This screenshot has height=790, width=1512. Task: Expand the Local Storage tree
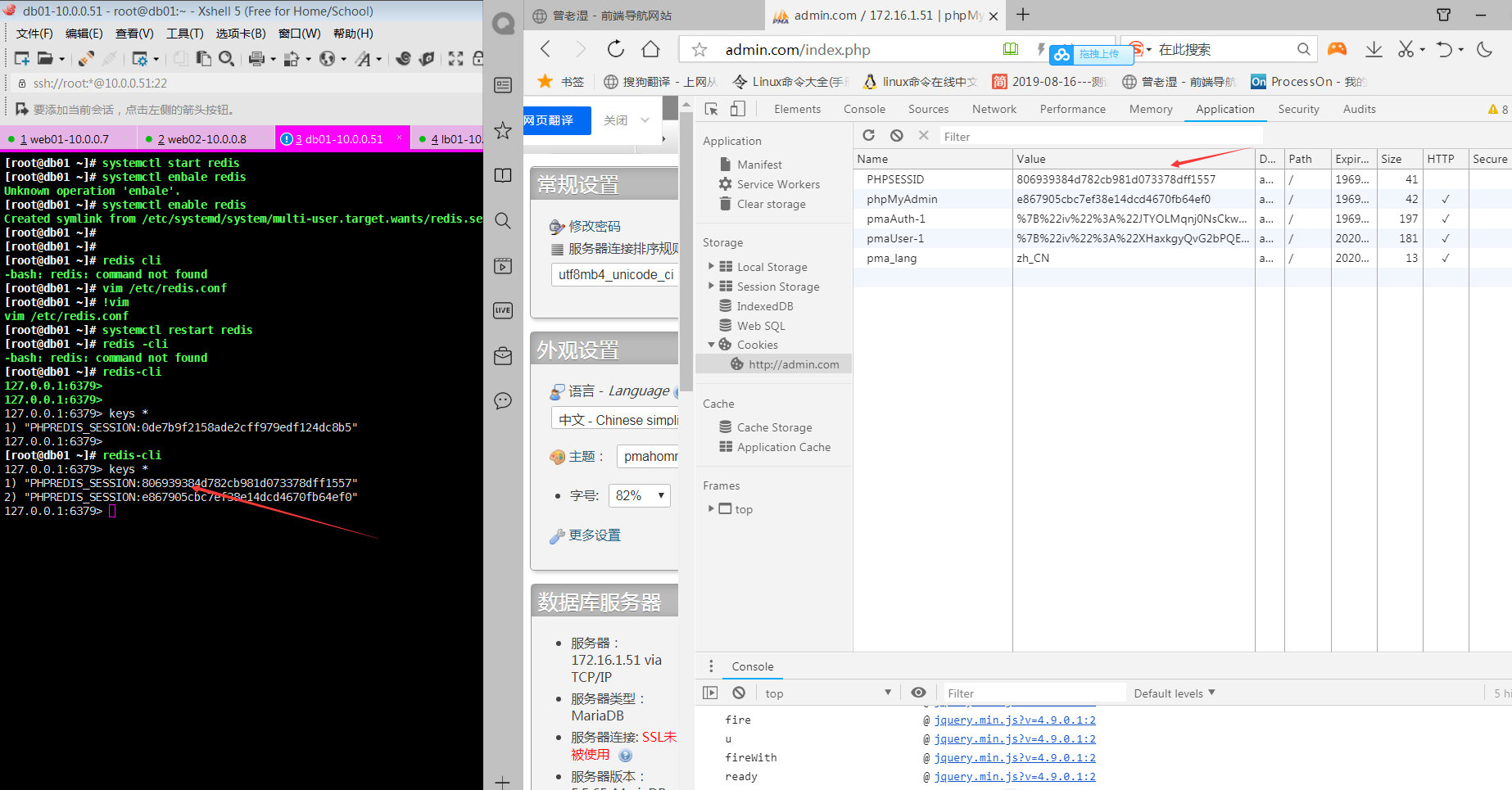coord(711,266)
